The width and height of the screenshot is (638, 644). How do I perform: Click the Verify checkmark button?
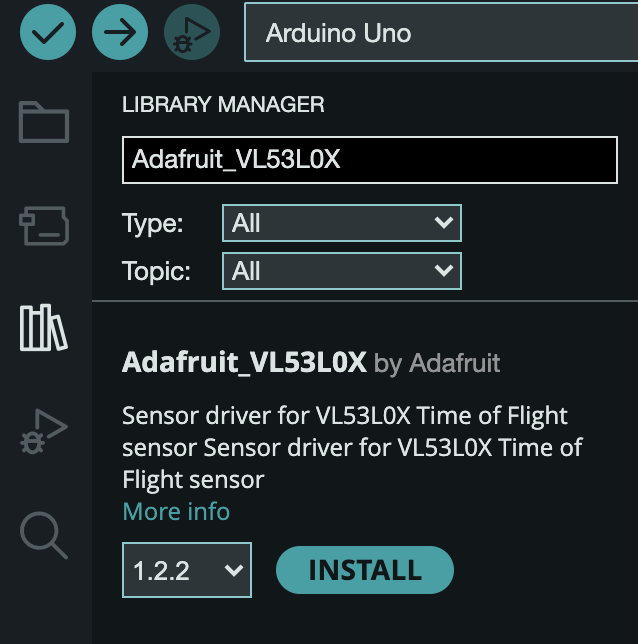(48, 32)
